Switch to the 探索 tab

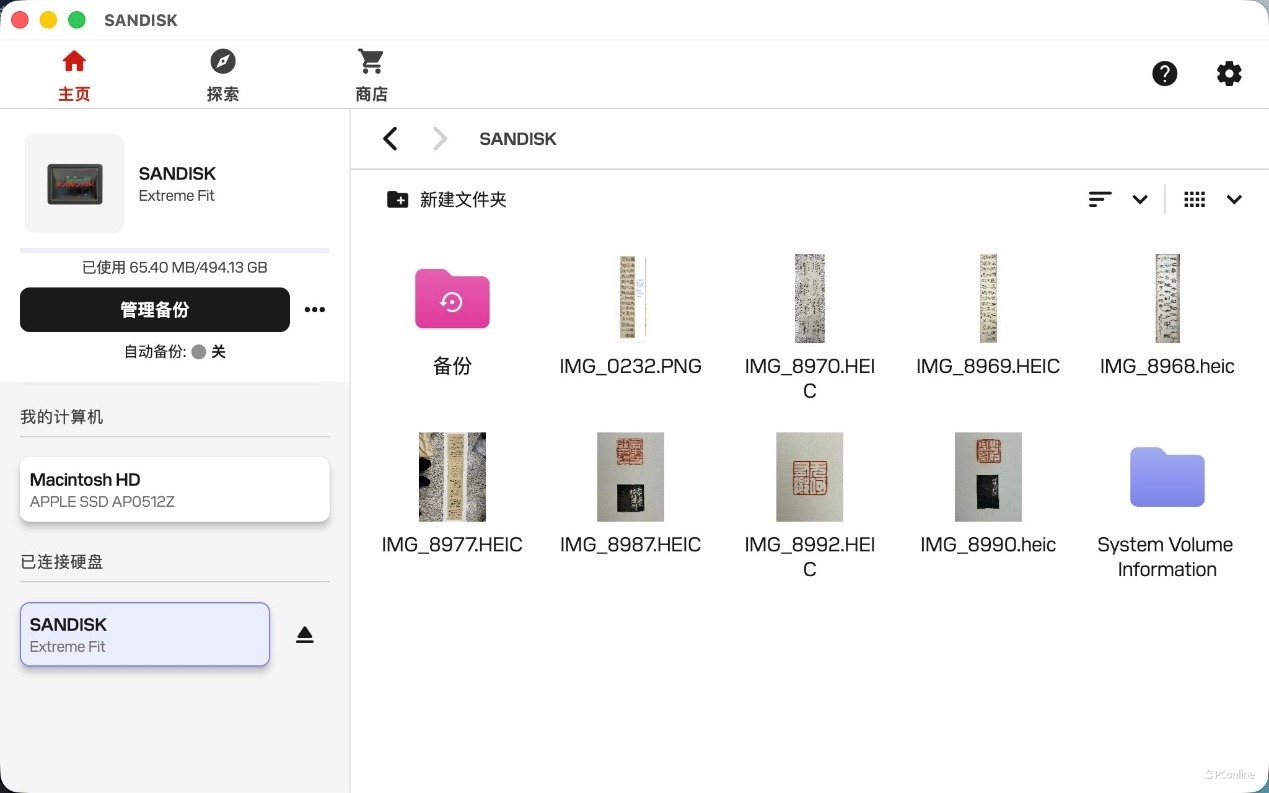223,76
